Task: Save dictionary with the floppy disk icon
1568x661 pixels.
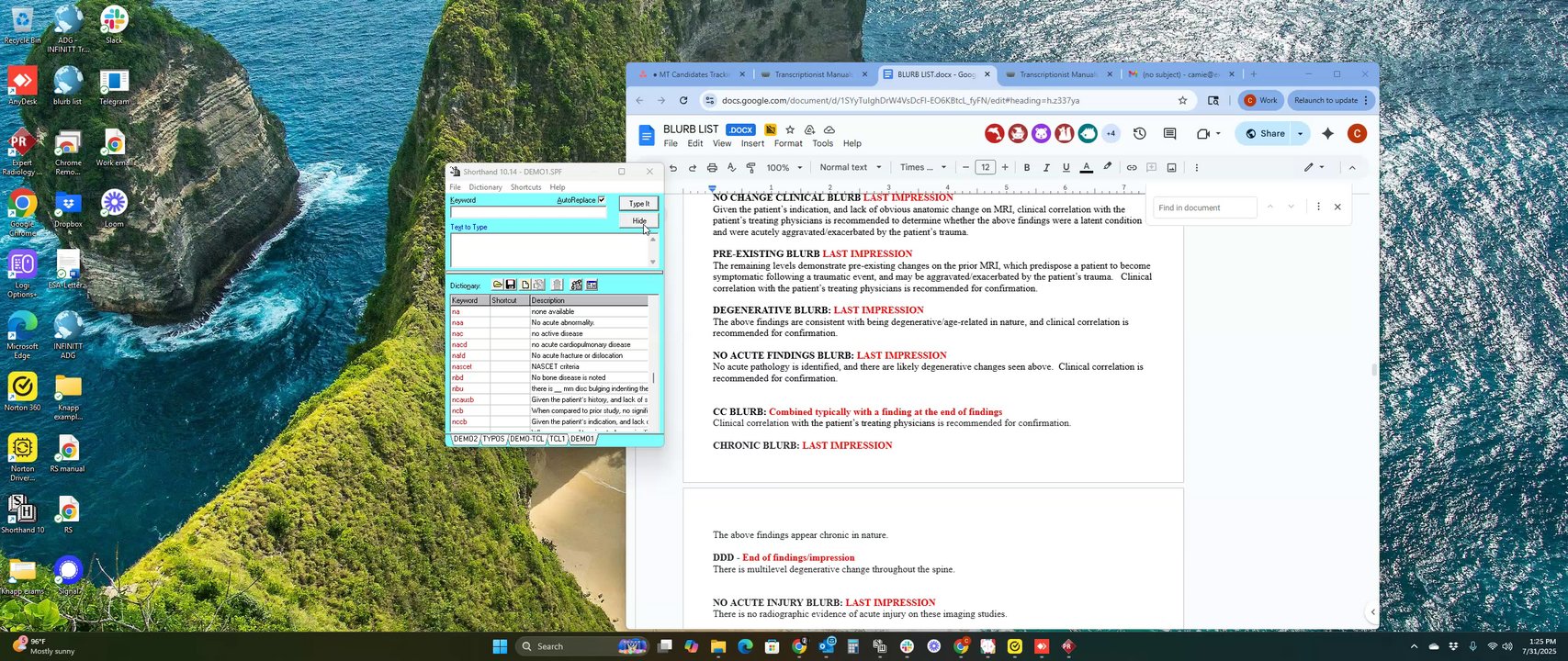Action: click(x=511, y=285)
